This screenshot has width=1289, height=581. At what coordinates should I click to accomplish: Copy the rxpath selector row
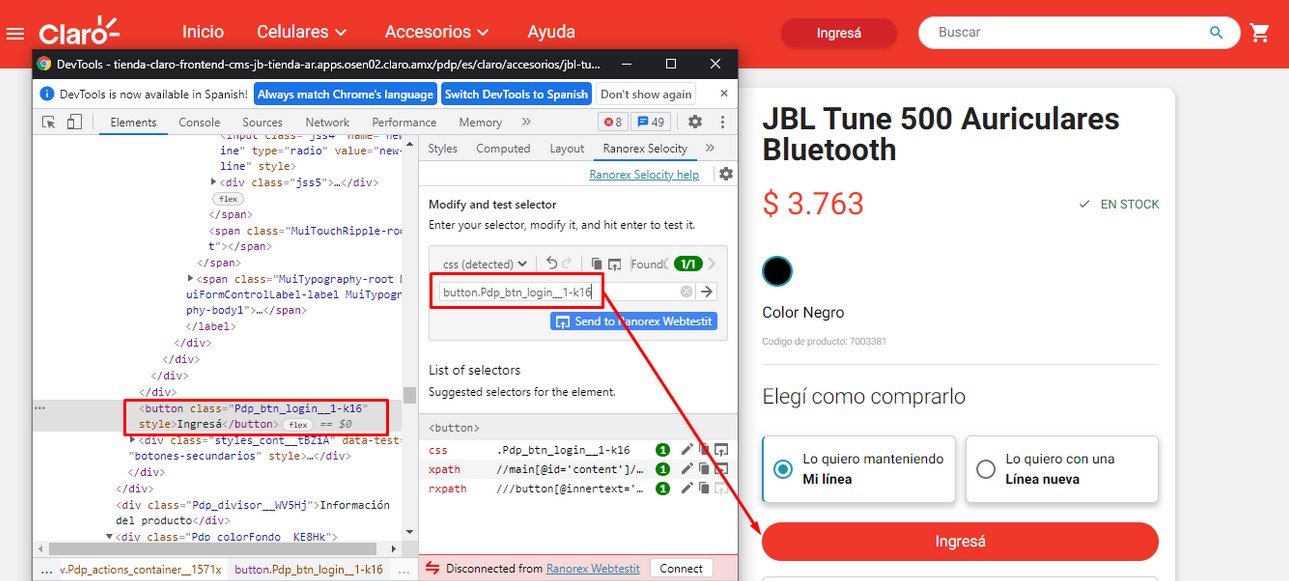[x=704, y=488]
